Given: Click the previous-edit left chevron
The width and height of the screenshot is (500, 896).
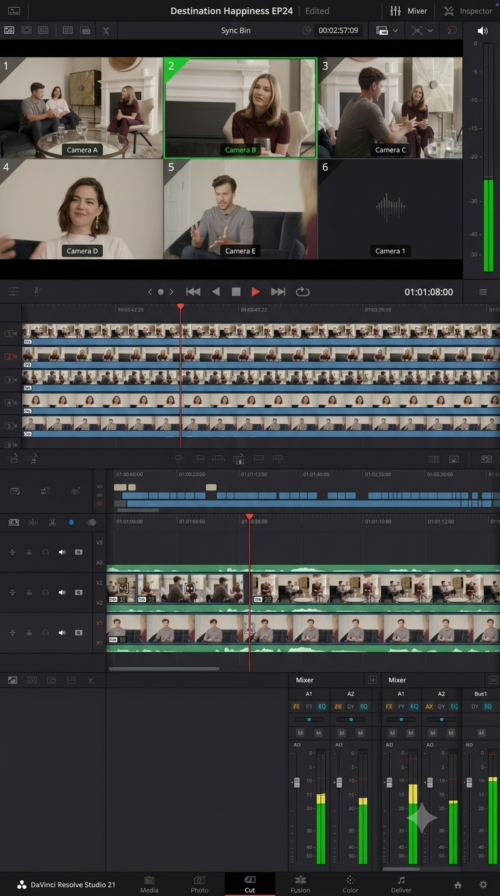Looking at the screenshot, I should [x=150, y=292].
